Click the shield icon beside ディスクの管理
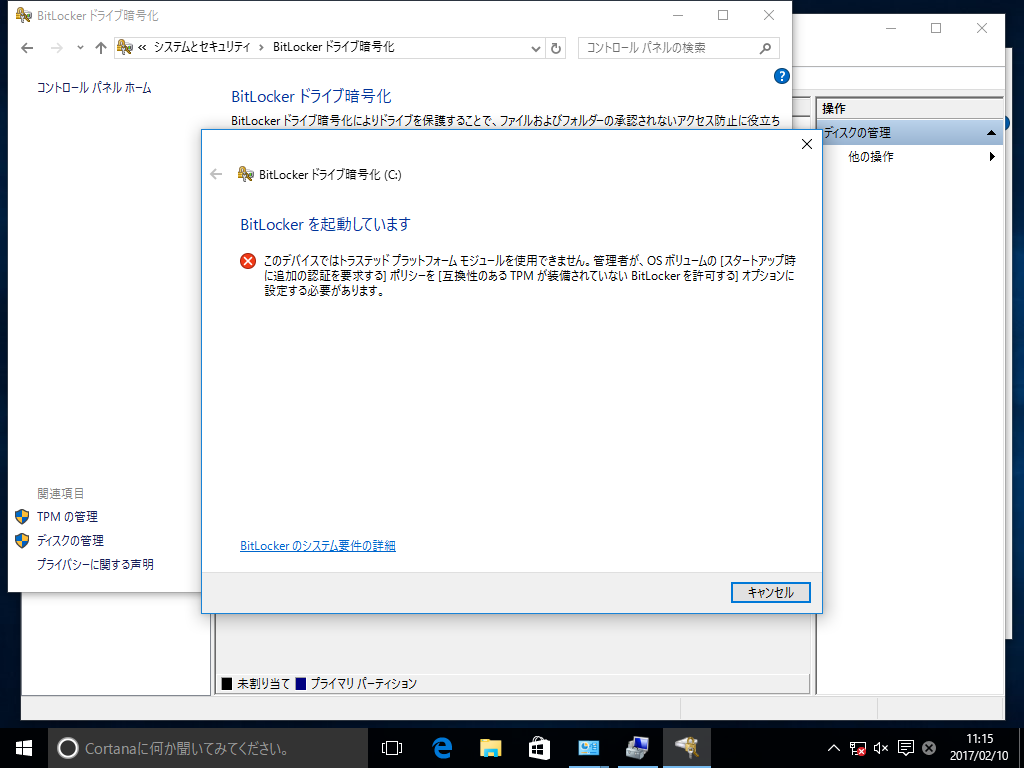Viewport: 1024px width, 768px height. (x=22, y=541)
